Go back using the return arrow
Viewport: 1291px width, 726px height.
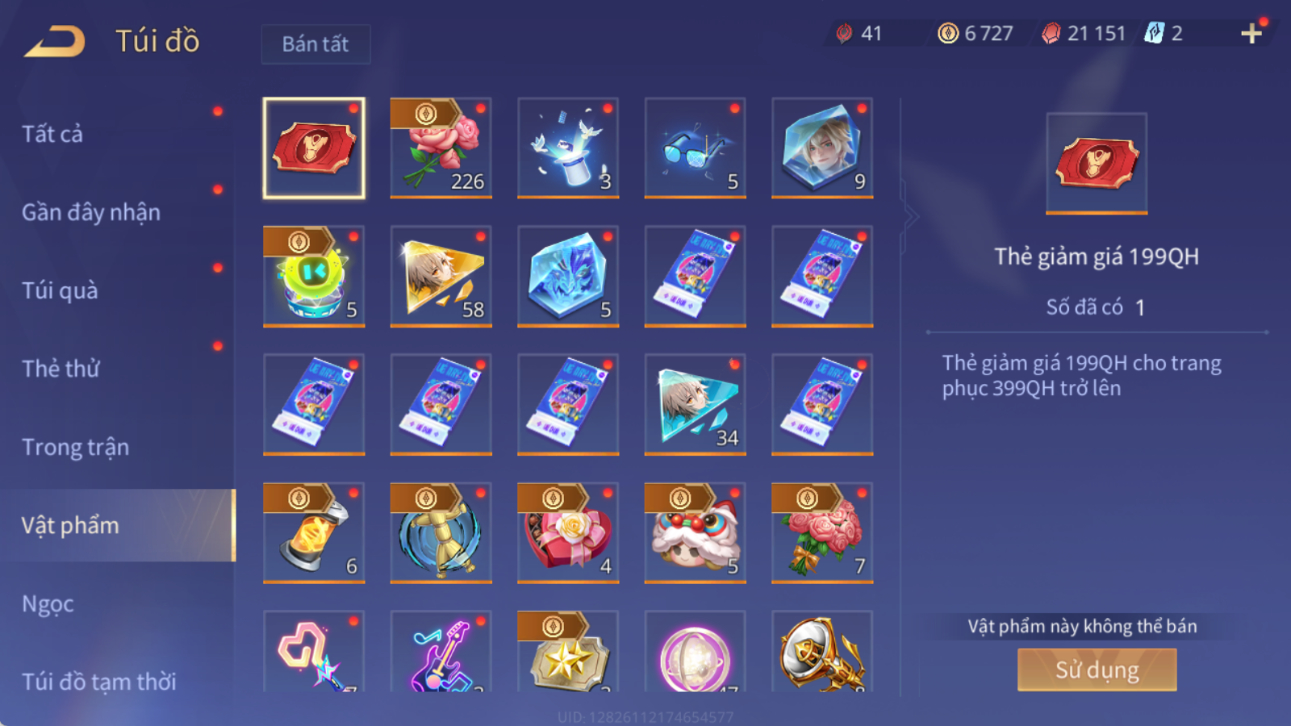tap(55, 41)
